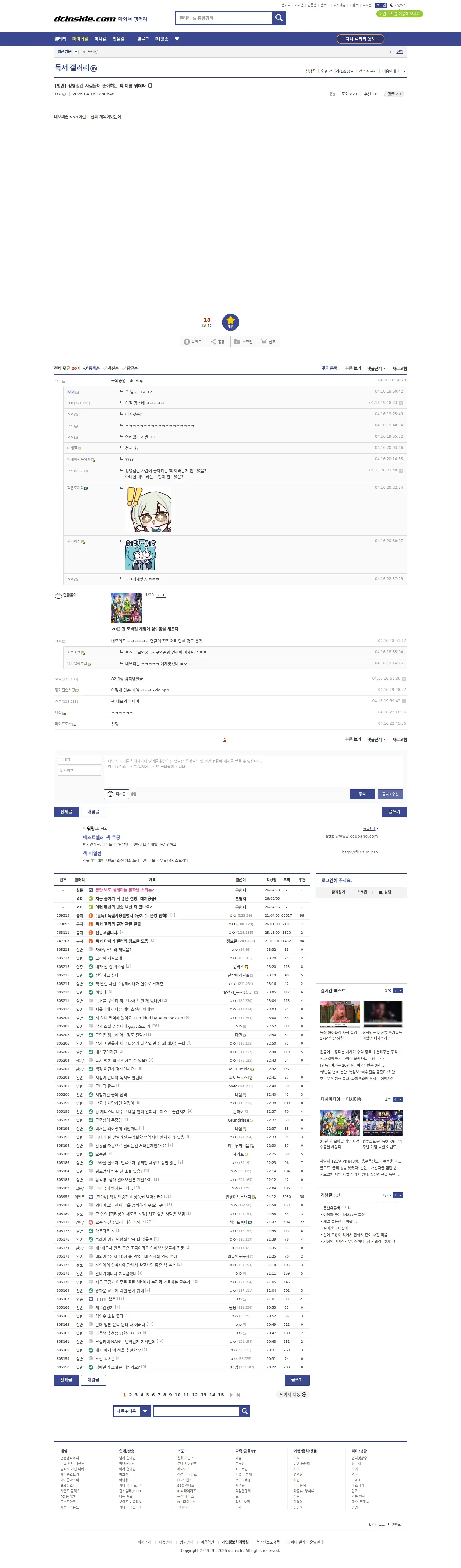The width and height of the screenshot is (461, 1568).
Task: Click the 닉네임 input field
Action: tap(79, 760)
